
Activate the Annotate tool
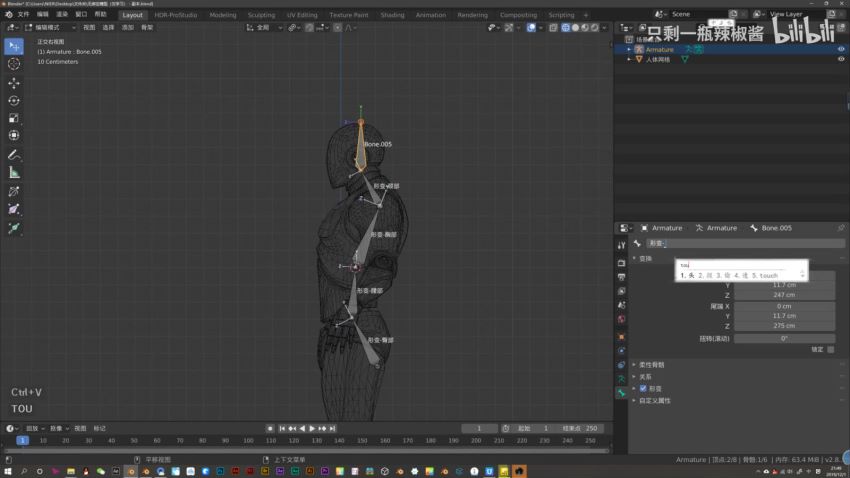[x=14, y=155]
